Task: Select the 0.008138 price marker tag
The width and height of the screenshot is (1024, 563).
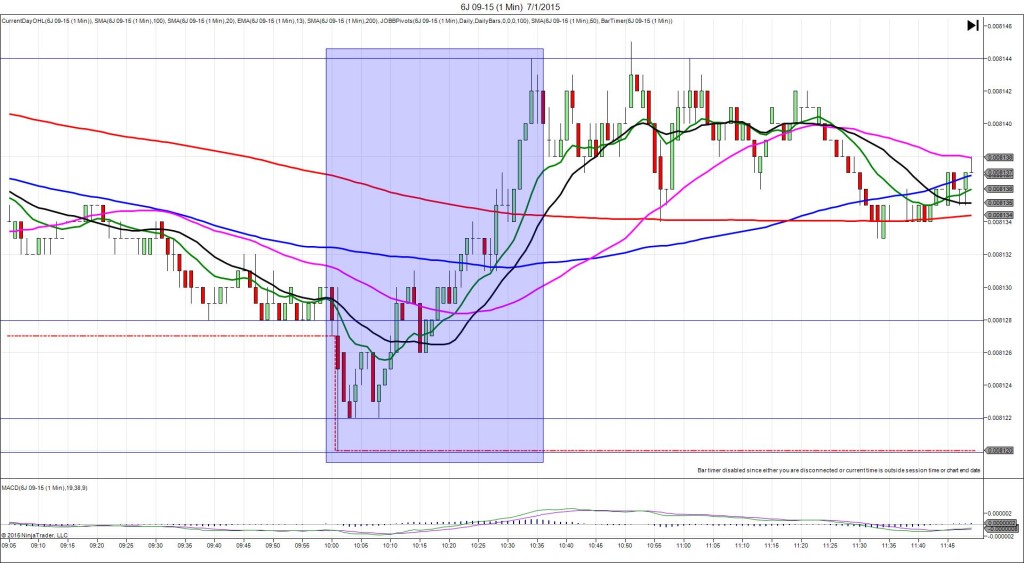Action: point(1000,157)
